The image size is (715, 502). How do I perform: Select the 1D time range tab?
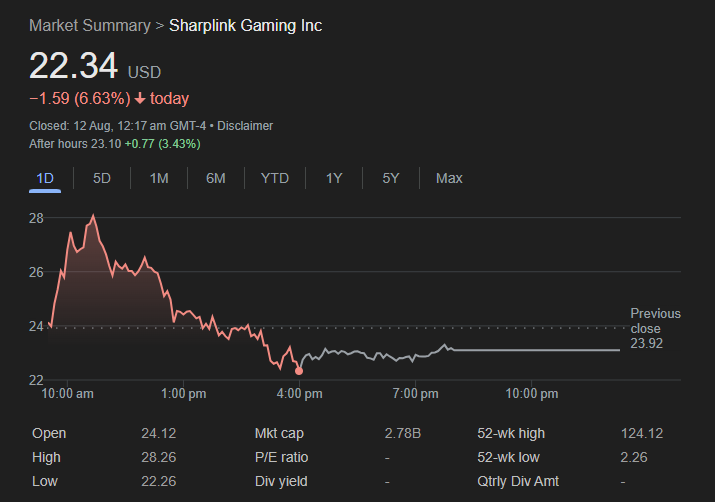pyautogui.click(x=44, y=178)
